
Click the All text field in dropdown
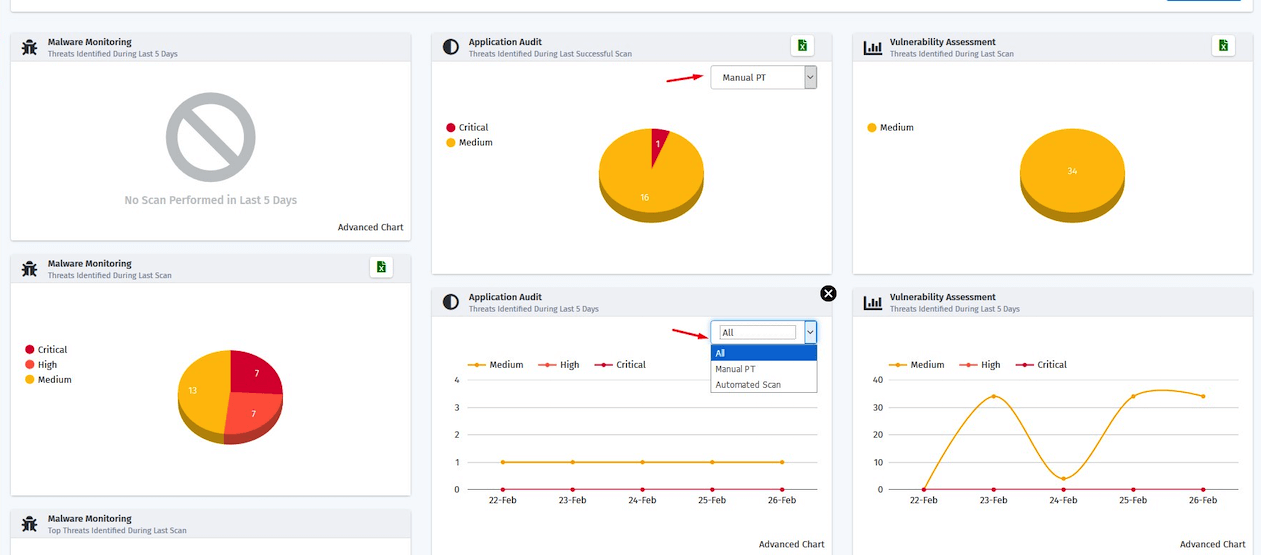pos(758,332)
